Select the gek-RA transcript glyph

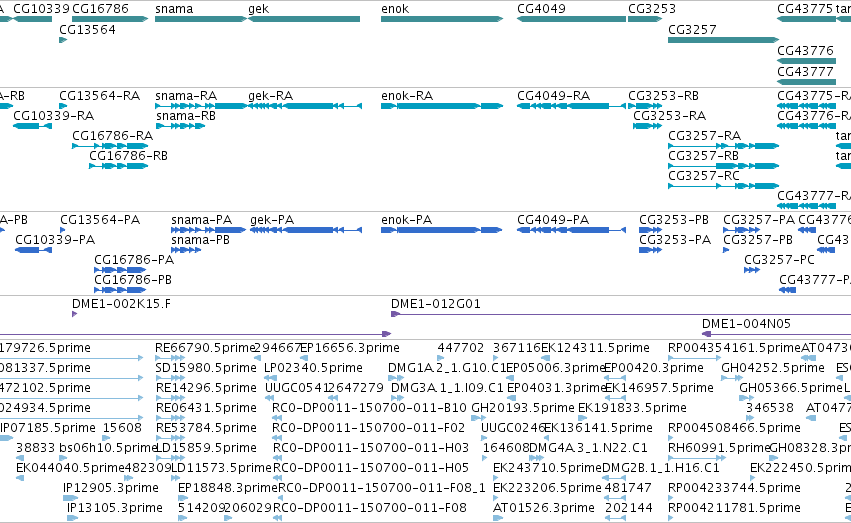(x=305, y=106)
